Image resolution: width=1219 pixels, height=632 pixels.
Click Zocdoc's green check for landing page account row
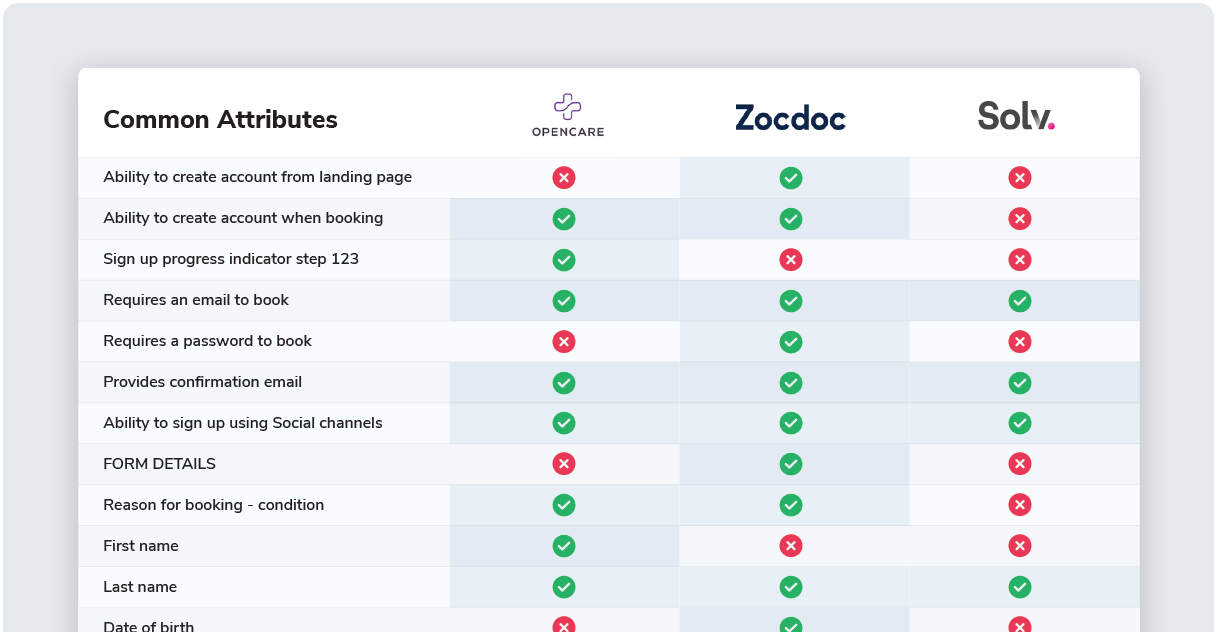click(x=791, y=178)
